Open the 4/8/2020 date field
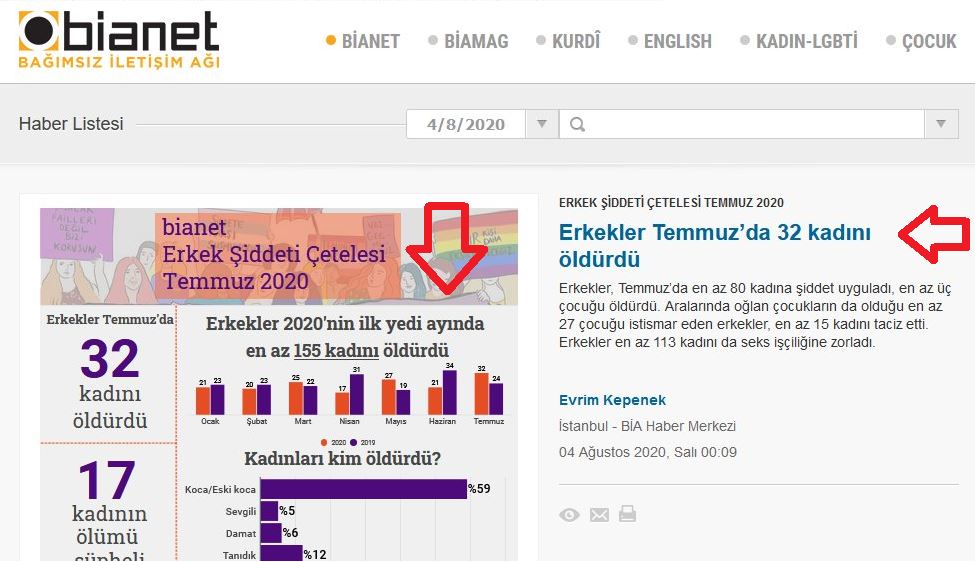 pos(466,124)
